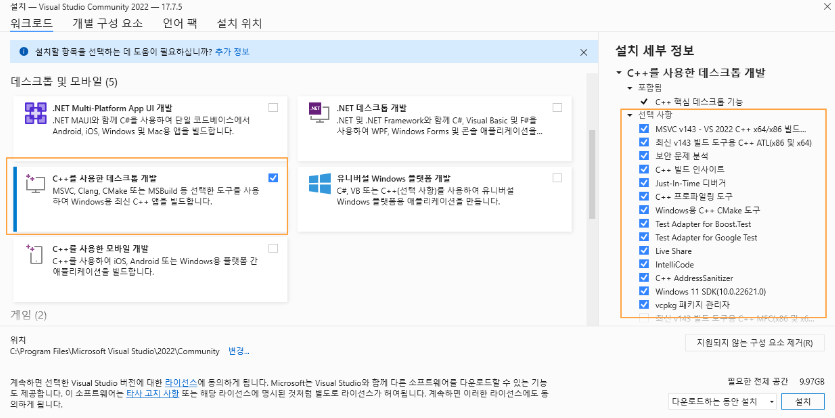Collapse the 포함됨 section
The height and width of the screenshot is (418, 835).
click(x=630, y=87)
